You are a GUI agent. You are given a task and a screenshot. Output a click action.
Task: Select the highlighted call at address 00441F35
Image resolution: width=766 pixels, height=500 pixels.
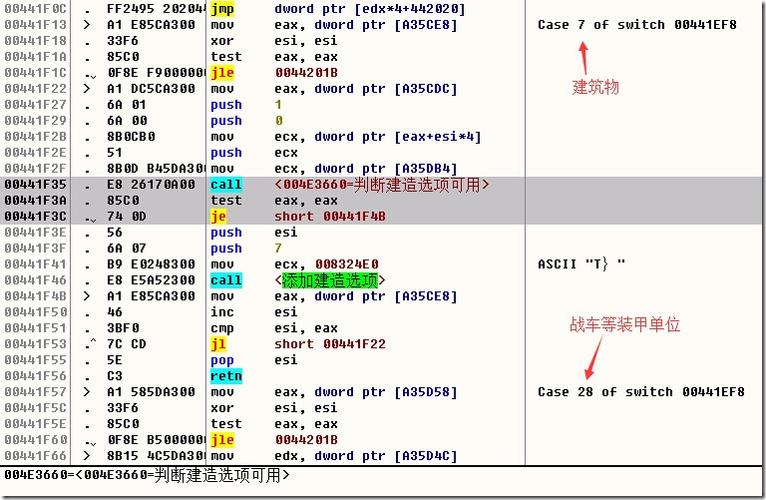[226, 185]
